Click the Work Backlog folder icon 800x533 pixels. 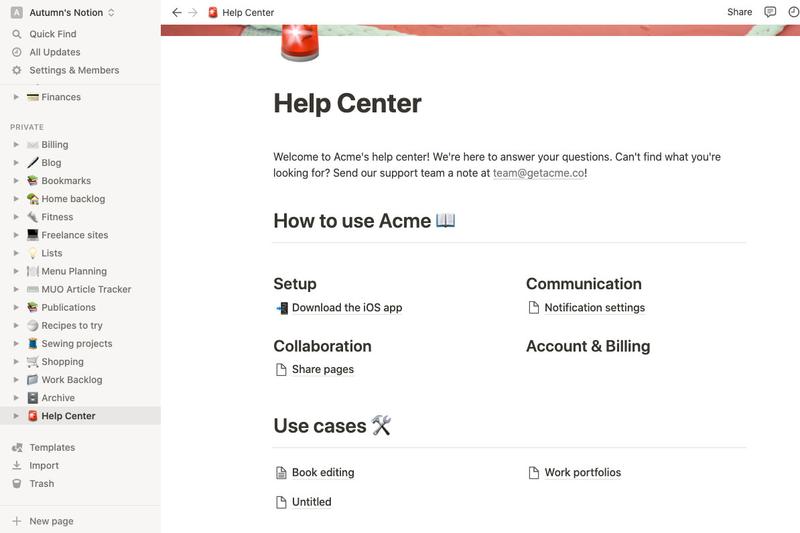pyautogui.click(x=33, y=380)
